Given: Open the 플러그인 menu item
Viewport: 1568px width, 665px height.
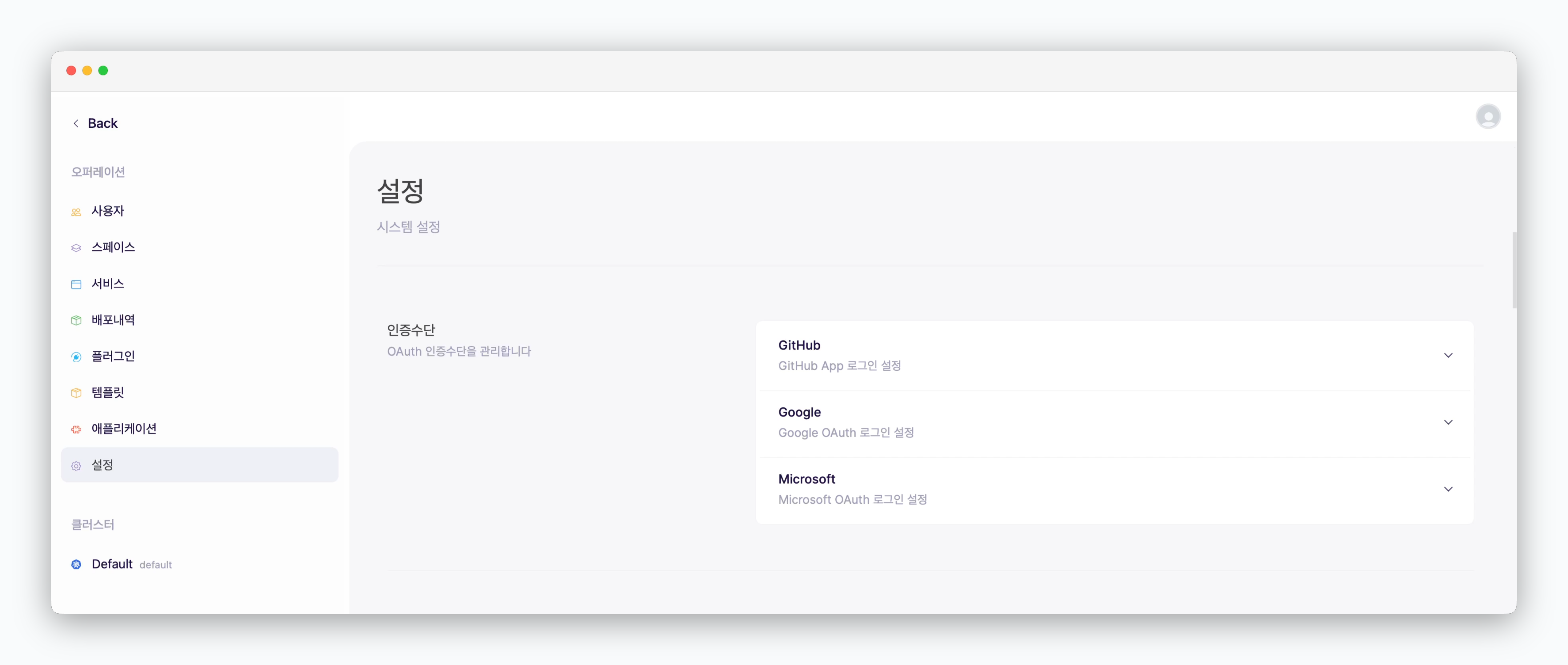Looking at the screenshot, I should coord(200,356).
